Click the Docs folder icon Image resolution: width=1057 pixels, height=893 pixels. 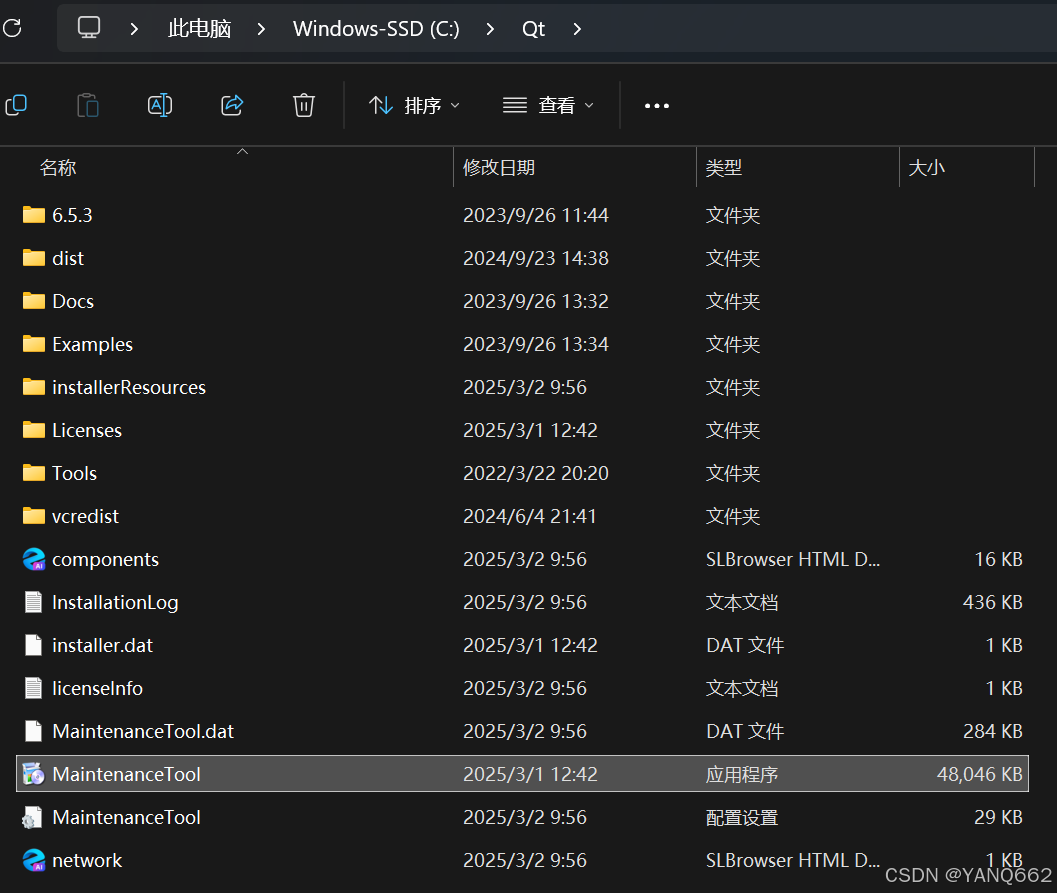pos(34,301)
